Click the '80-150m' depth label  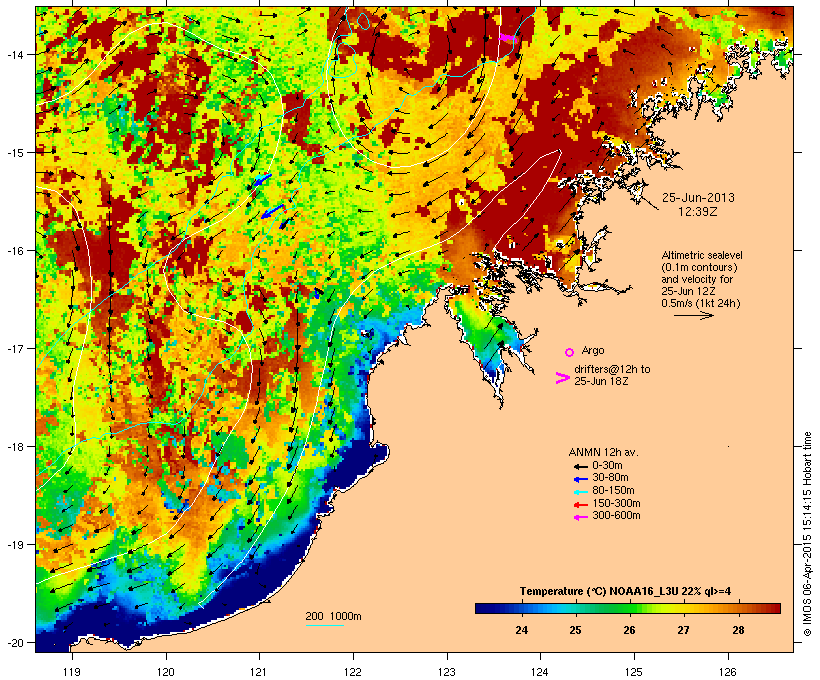click(x=613, y=491)
